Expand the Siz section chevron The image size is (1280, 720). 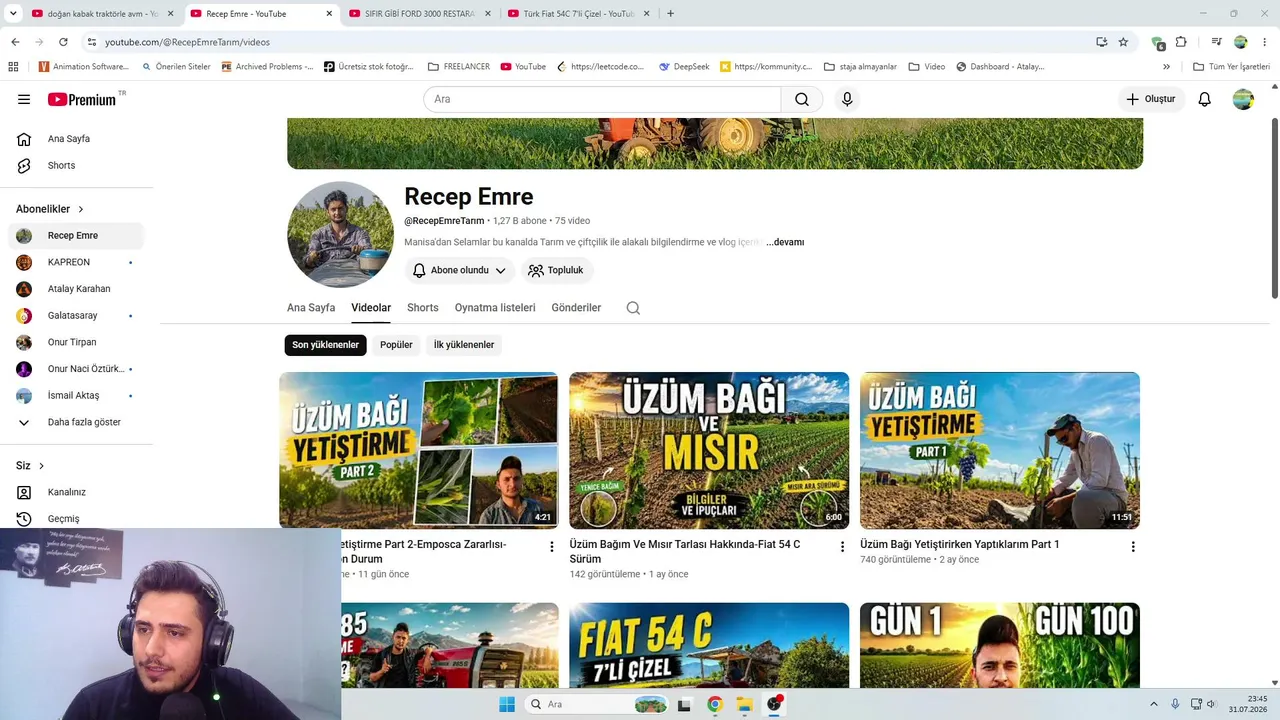point(41,466)
